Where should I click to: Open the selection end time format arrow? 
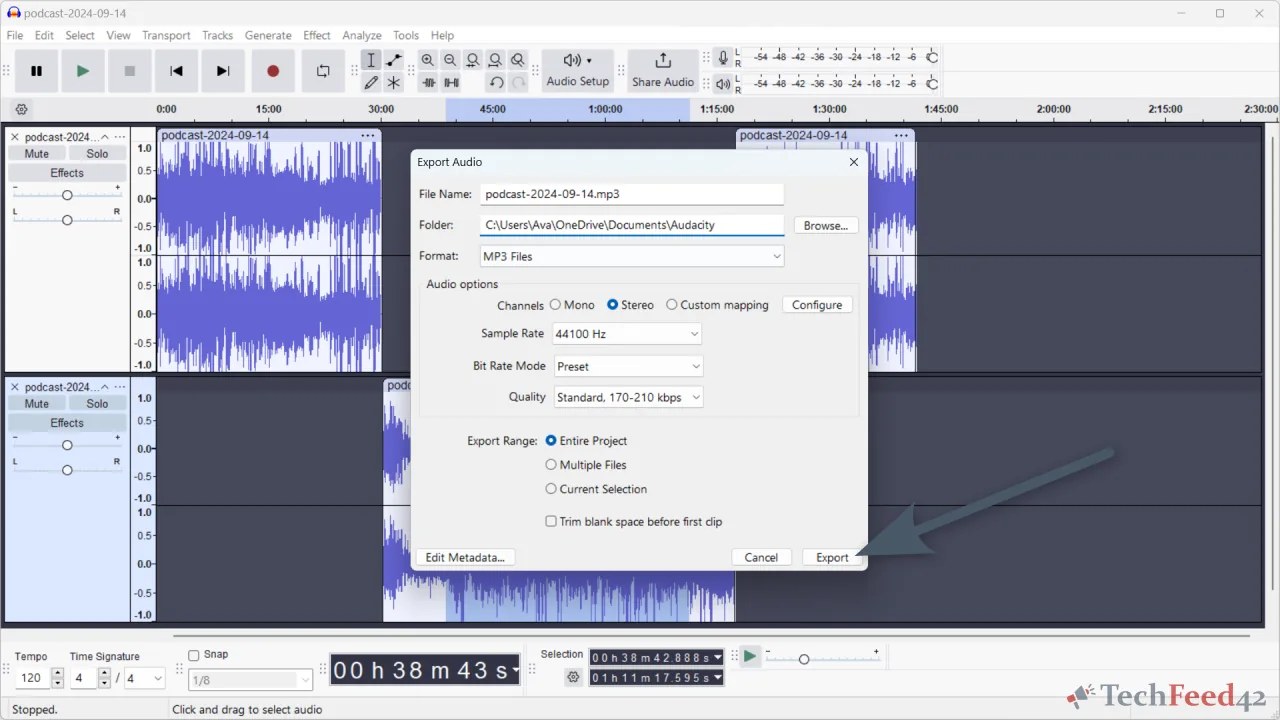pyautogui.click(x=718, y=678)
